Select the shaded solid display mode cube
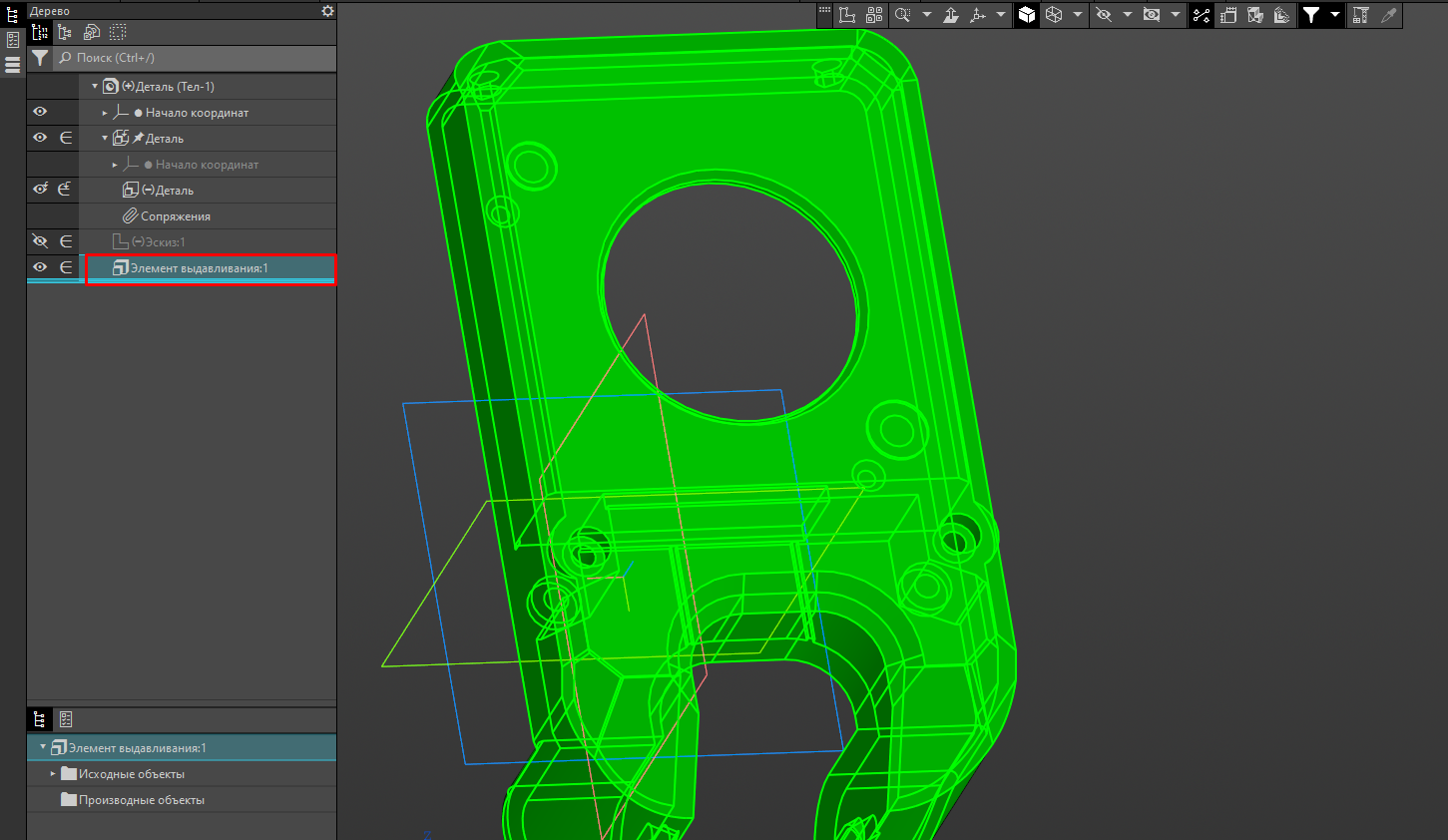This screenshot has width=1448, height=840. (1027, 15)
